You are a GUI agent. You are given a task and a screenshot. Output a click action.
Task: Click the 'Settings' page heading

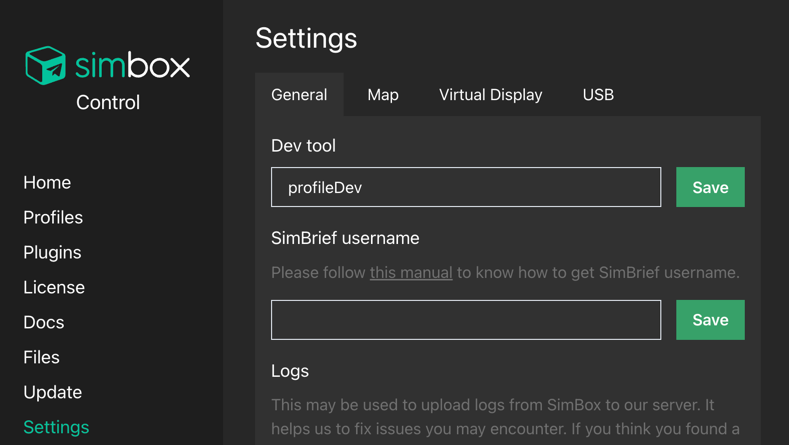pyautogui.click(x=306, y=38)
